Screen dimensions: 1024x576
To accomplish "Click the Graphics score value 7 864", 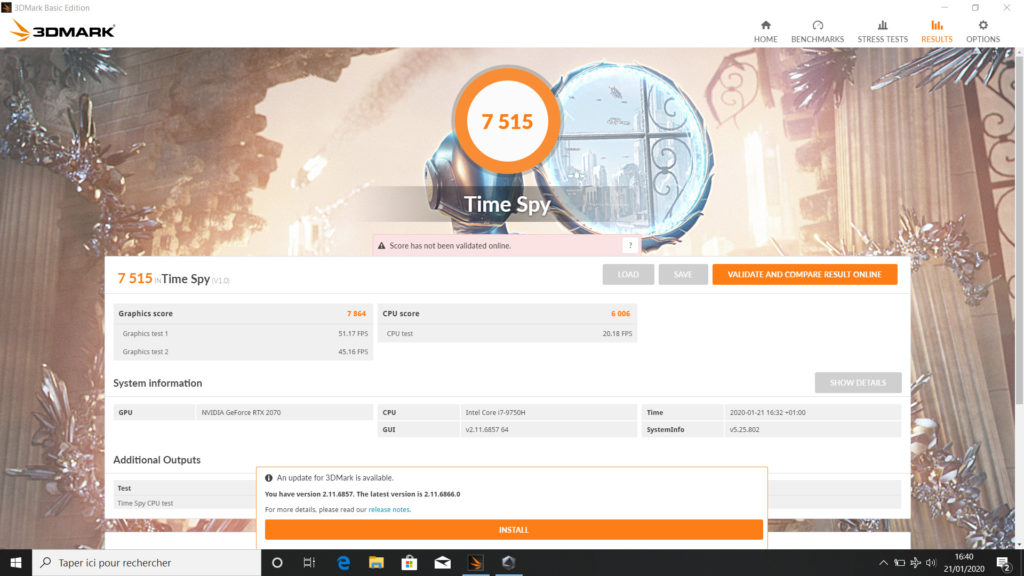I will 356,313.
